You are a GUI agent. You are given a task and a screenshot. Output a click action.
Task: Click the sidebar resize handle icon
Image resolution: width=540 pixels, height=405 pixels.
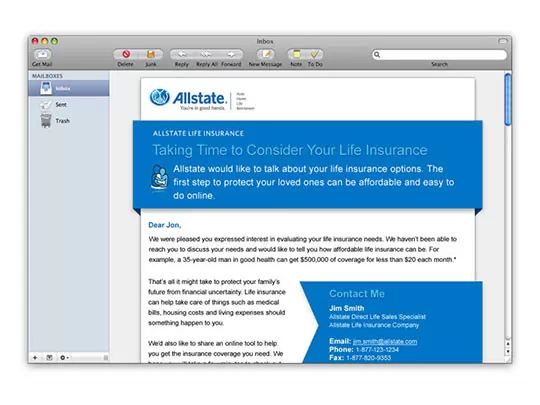pos(106,357)
